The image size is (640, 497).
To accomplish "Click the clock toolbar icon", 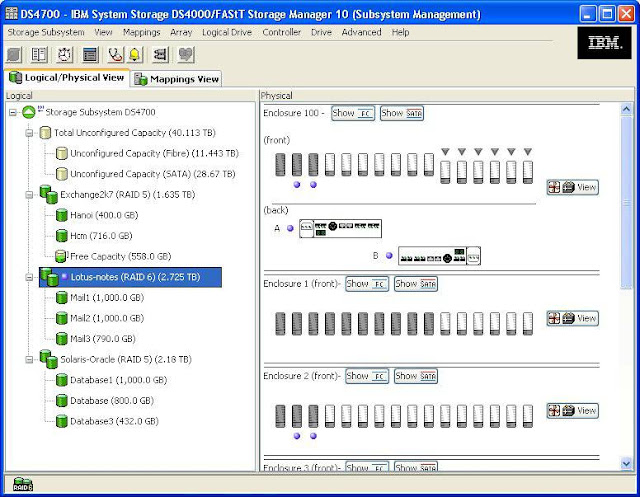I will point(64,55).
